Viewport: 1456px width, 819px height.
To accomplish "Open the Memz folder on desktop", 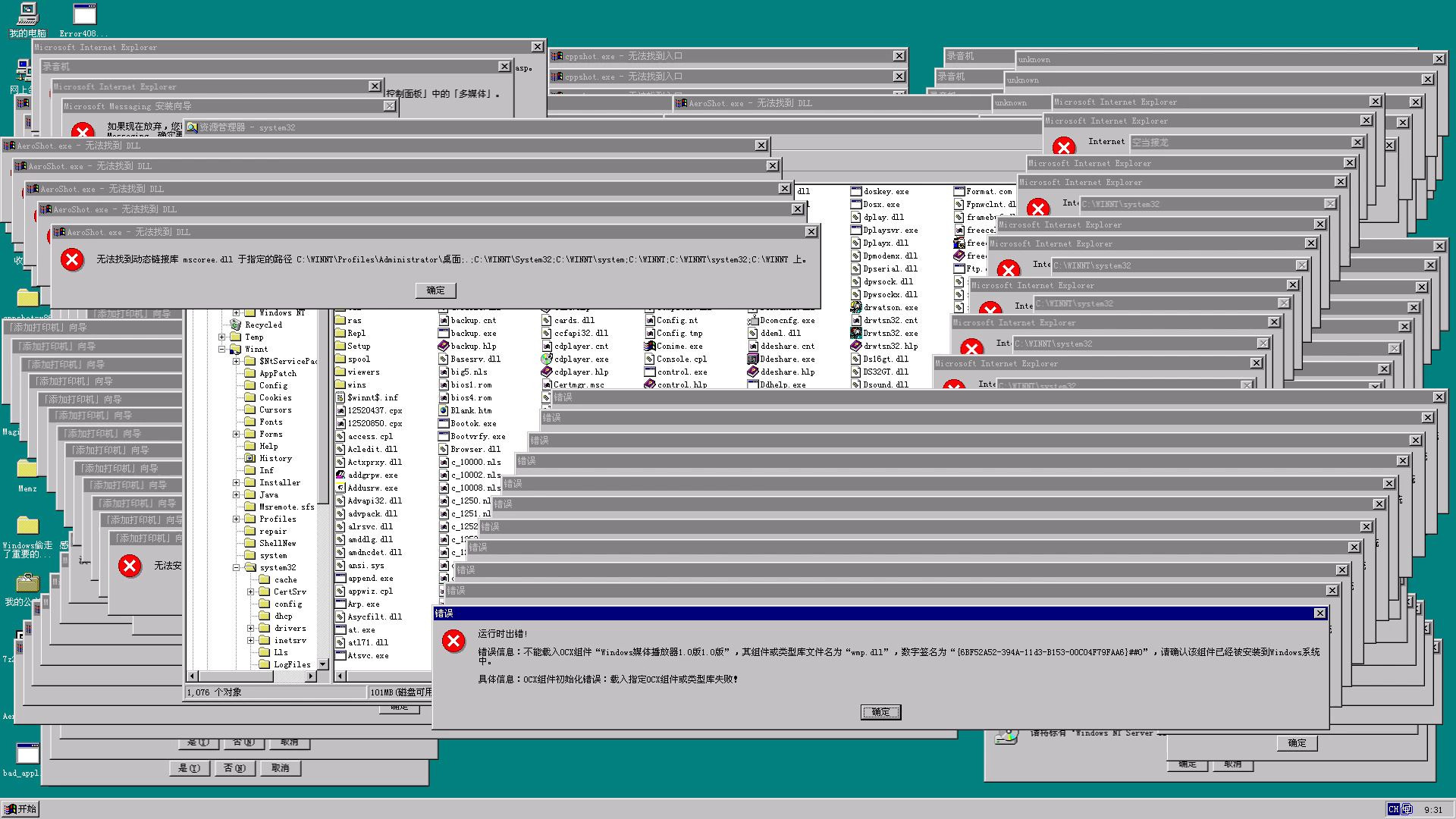I will point(27,469).
